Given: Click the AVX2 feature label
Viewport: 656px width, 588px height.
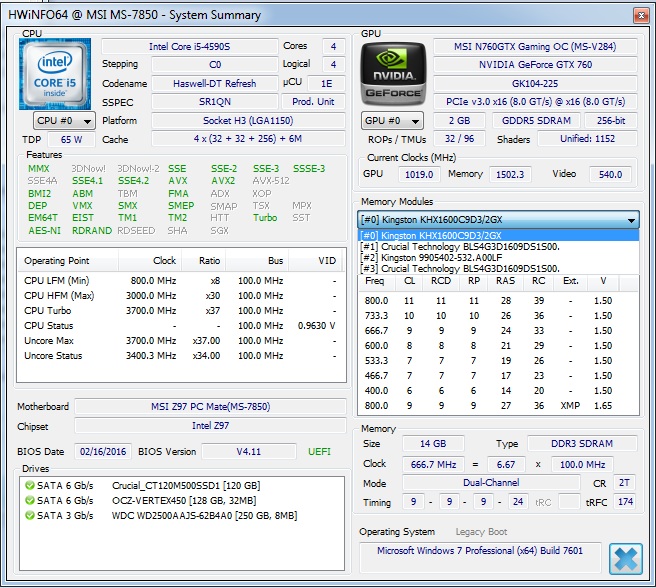Looking at the screenshot, I should (223, 181).
